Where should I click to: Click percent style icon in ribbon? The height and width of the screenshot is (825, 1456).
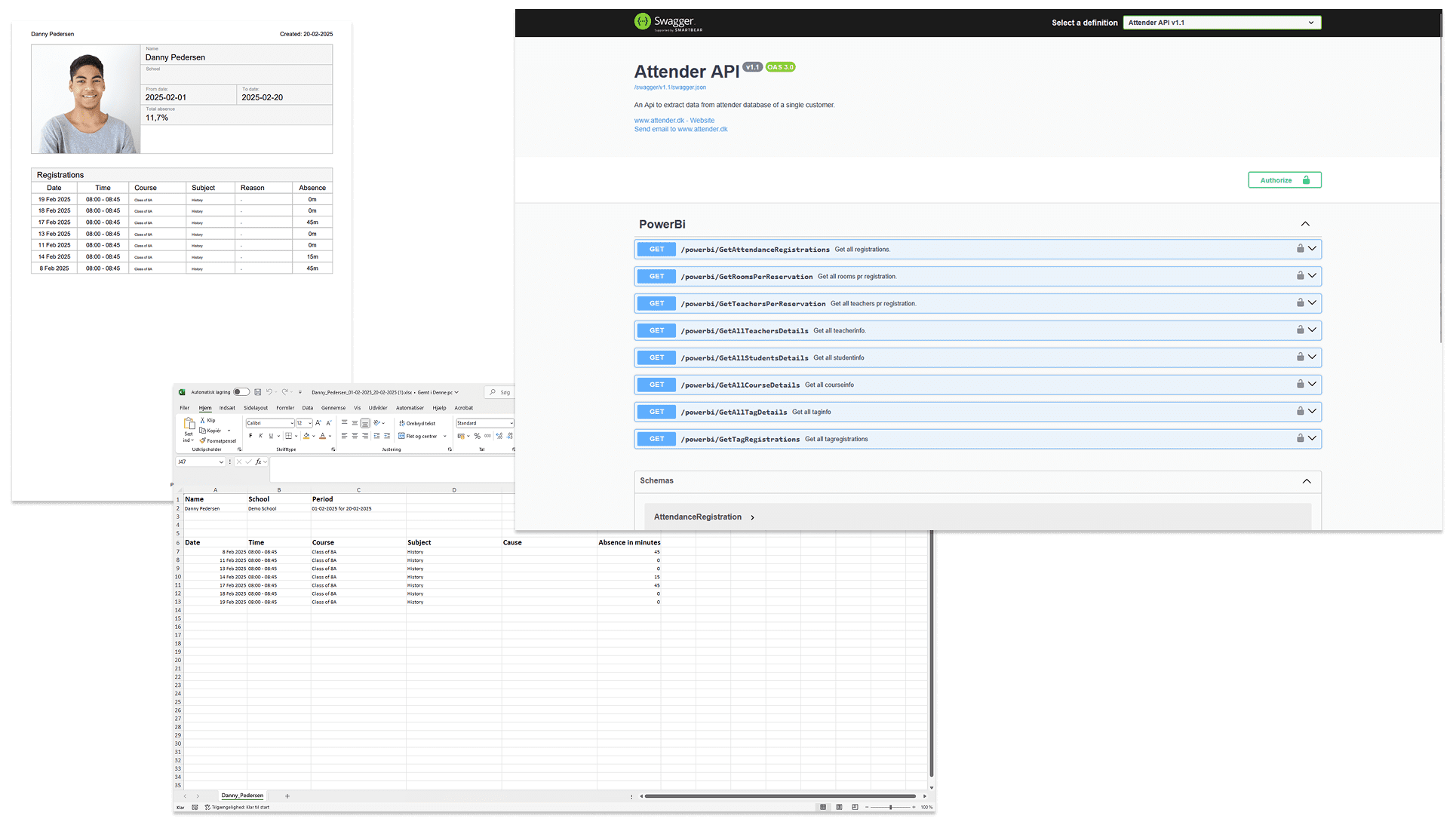point(477,436)
